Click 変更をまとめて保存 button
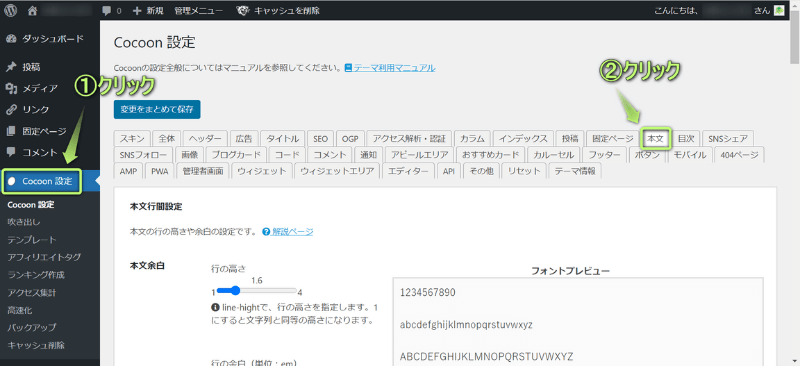The height and width of the screenshot is (366, 800). point(157,109)
